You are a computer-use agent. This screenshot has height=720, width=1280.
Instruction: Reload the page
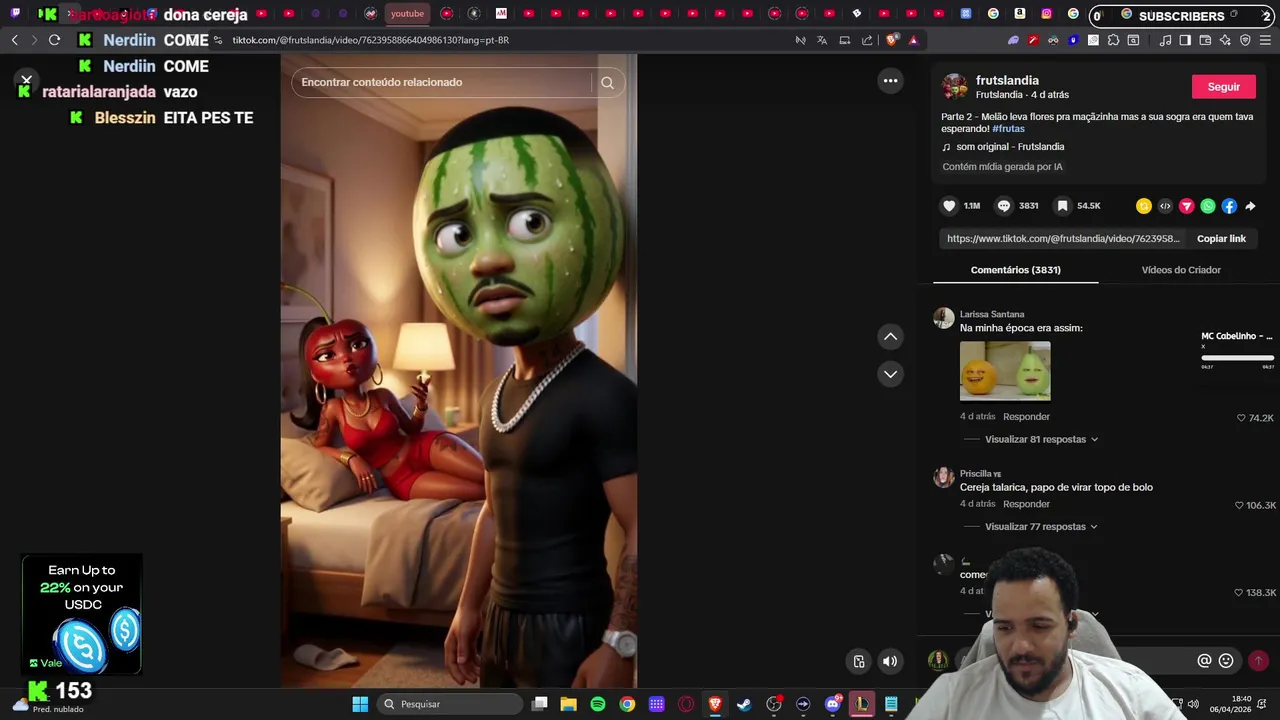(54, 40)
